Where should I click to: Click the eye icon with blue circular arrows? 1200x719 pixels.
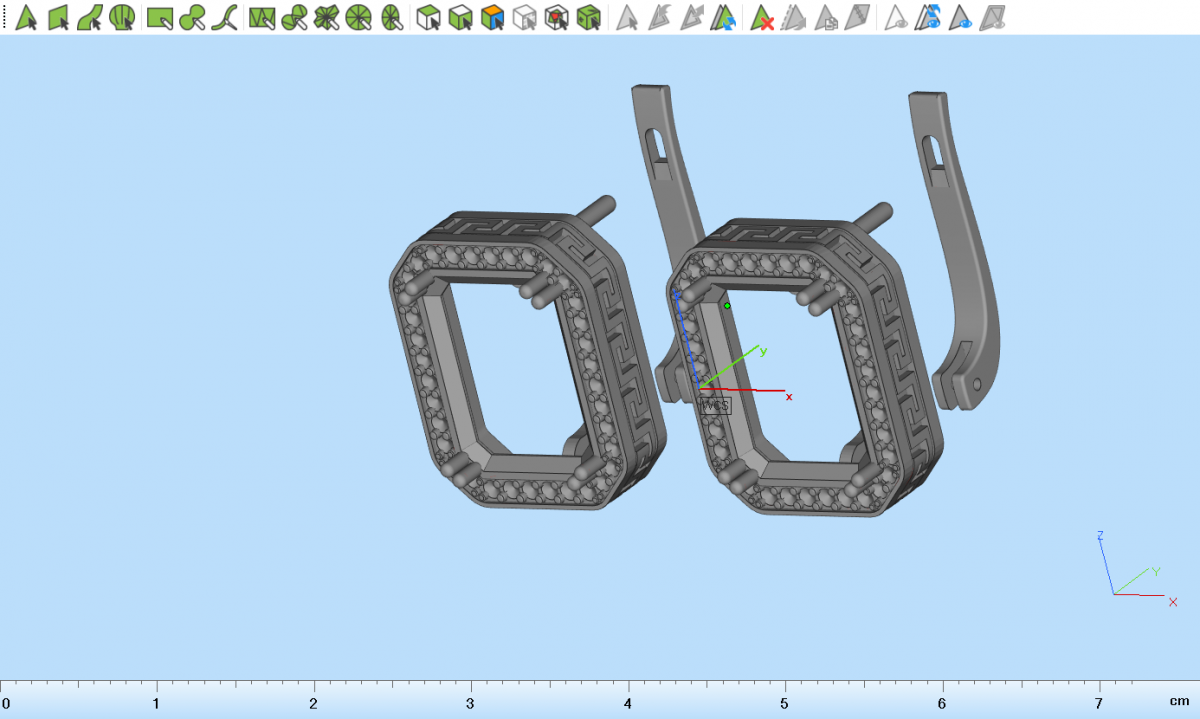pos(929,17)
